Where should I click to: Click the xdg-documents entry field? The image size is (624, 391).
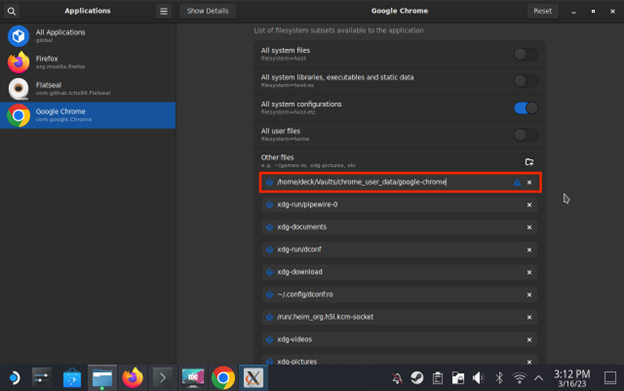(x=400, y=227)
